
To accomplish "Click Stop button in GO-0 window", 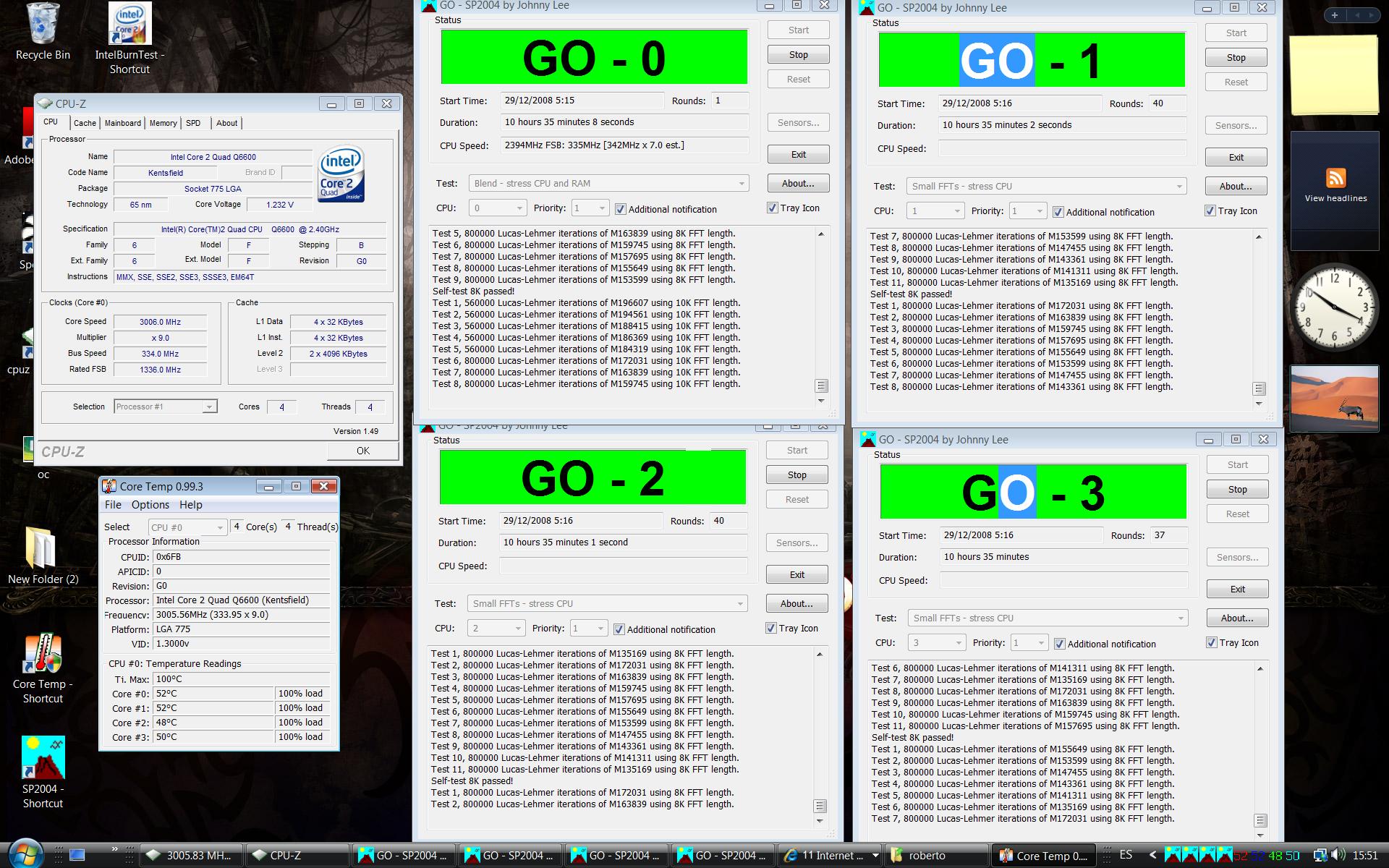I will (798, 55).
